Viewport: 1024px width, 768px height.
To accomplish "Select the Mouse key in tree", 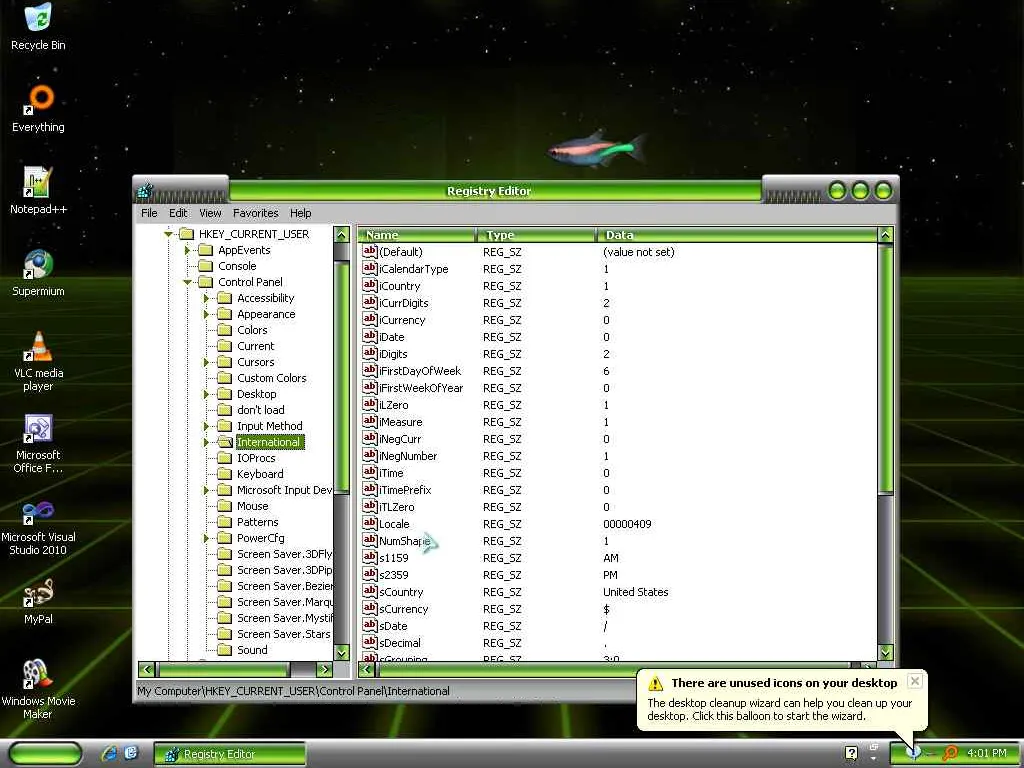I will pos(253,506).
